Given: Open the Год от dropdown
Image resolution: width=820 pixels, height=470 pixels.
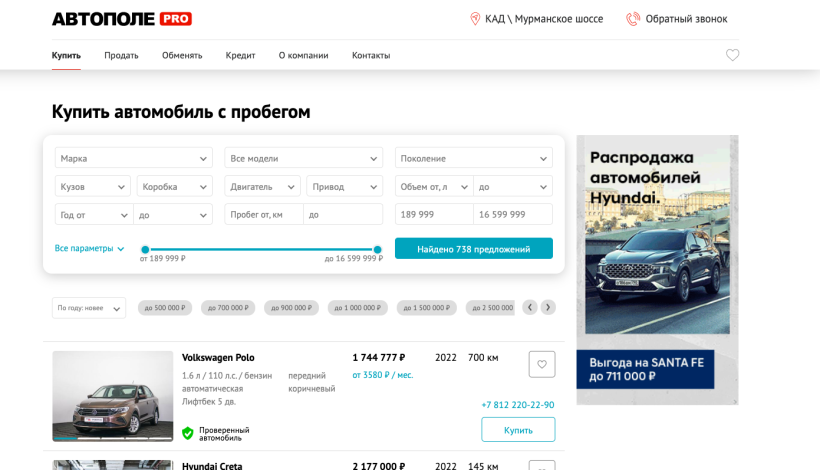Looking at the screenshot, I should coord(94,214).
